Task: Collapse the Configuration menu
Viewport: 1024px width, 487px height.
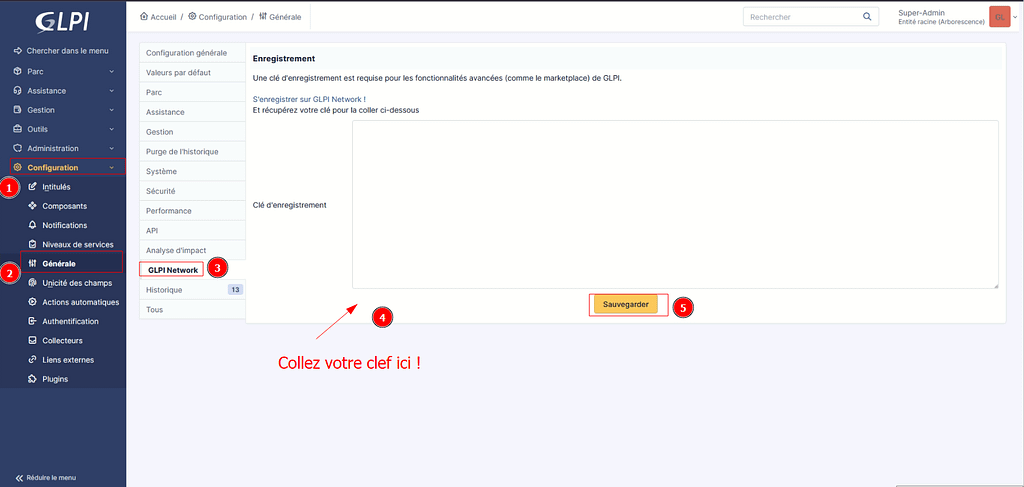Action: (x=63, y=167)
